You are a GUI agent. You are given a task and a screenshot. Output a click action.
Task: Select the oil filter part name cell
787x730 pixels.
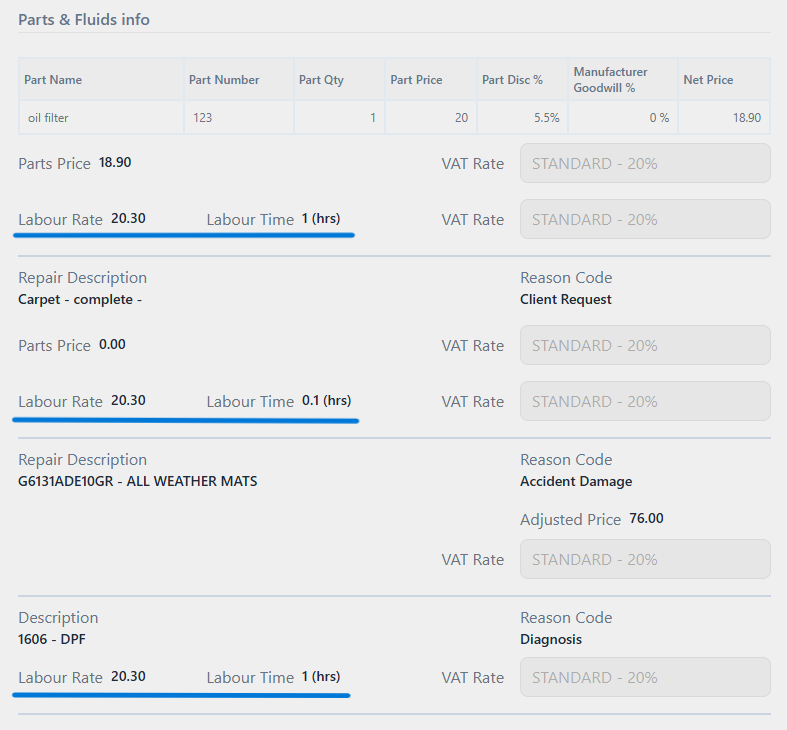[x=48, y=118]
